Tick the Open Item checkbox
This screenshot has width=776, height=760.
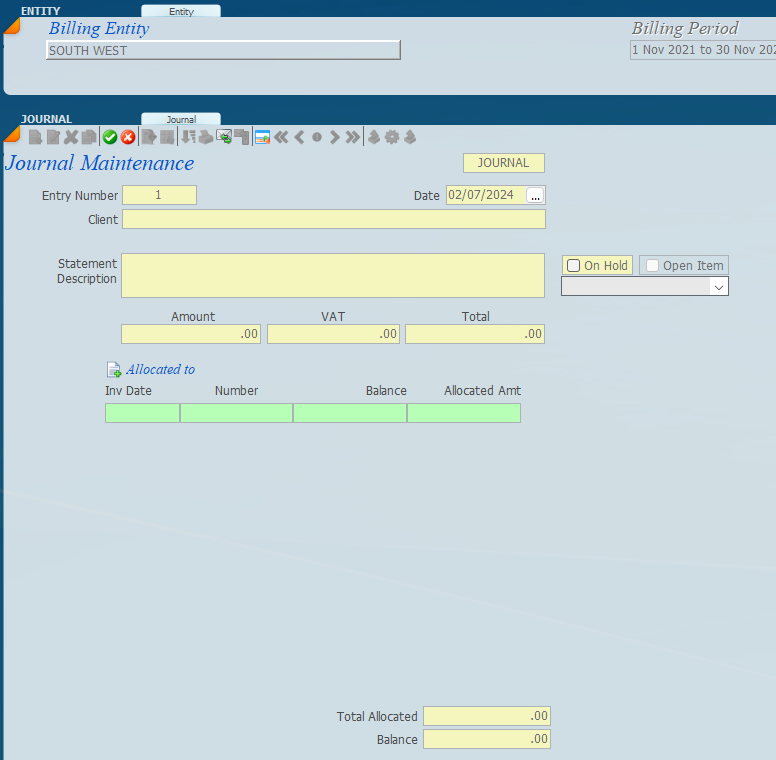(x=653, y=266)
